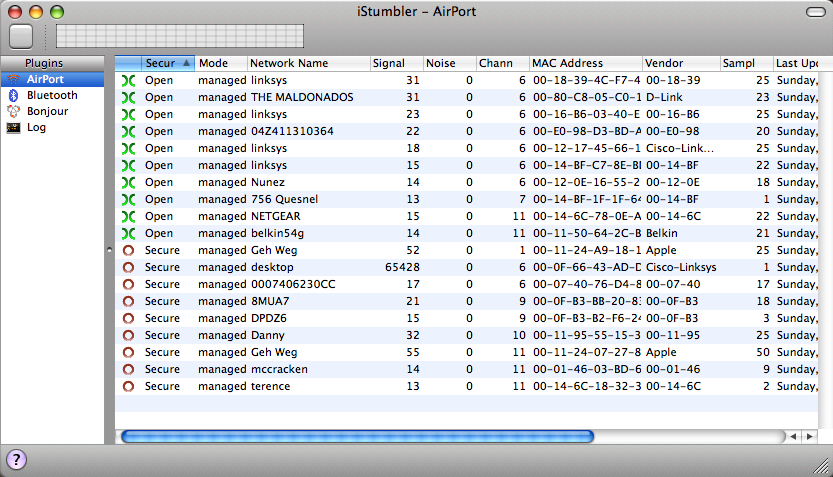This screenshot has width=833, height=477.
Task: Click the scroll right arrow
Action: [810, 437]
